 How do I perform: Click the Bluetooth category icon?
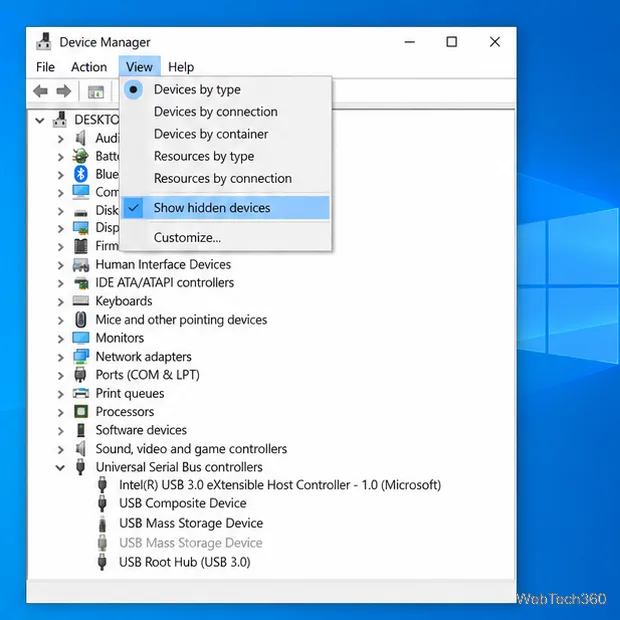tap(81, 174)
